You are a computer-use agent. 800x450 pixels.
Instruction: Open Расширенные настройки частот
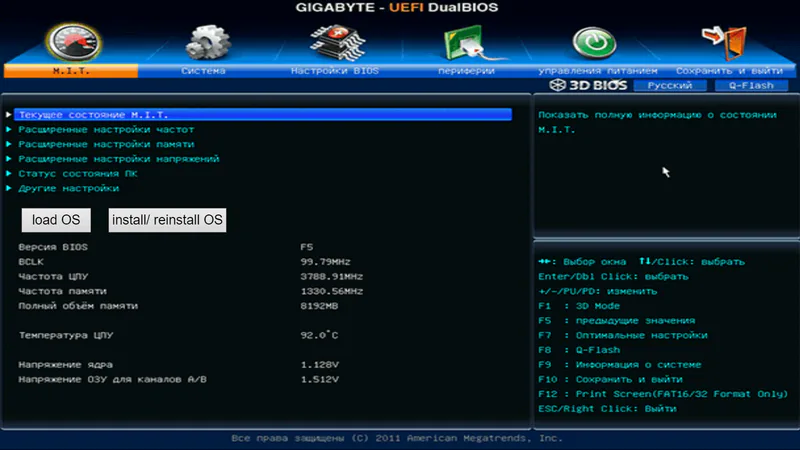[106, 130]
